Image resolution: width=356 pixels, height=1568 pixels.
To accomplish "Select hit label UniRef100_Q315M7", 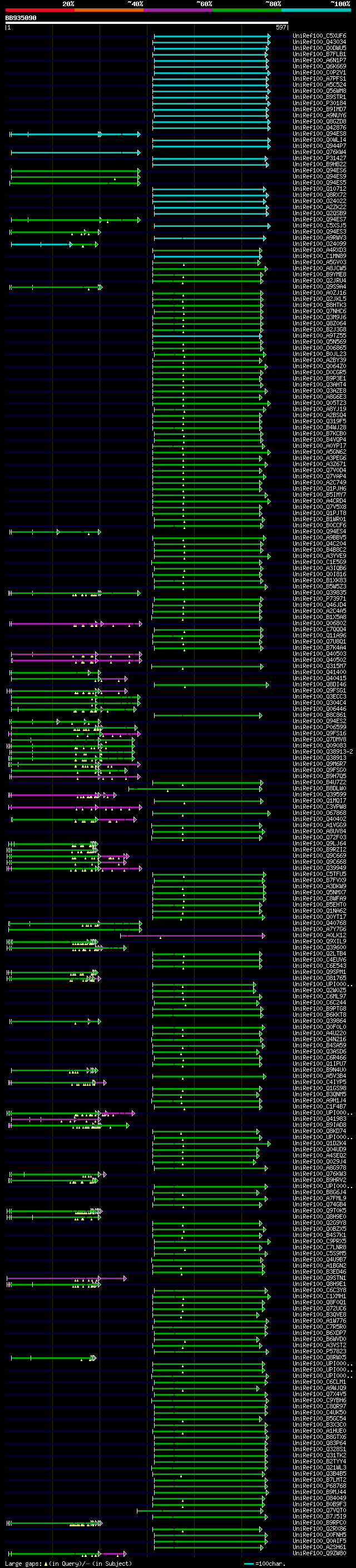I will pyautogui.click(x=319, y=666).
